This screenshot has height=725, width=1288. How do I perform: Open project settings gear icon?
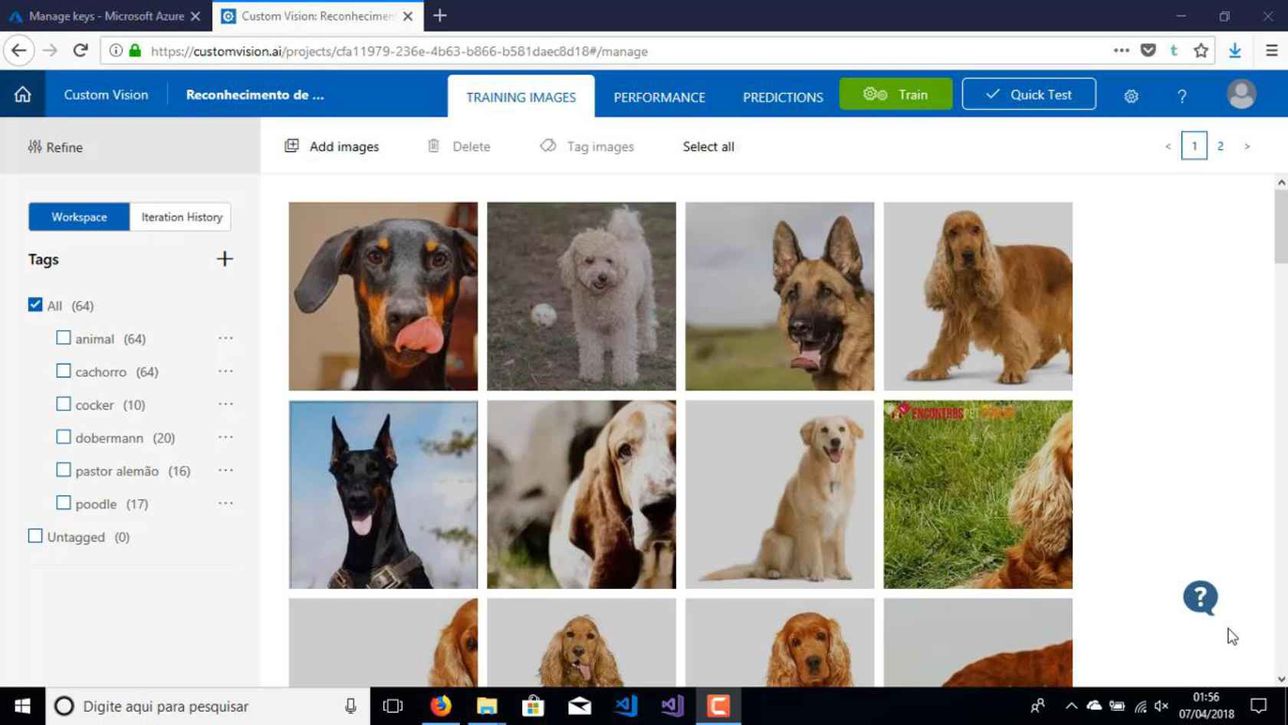(1131, 96)
